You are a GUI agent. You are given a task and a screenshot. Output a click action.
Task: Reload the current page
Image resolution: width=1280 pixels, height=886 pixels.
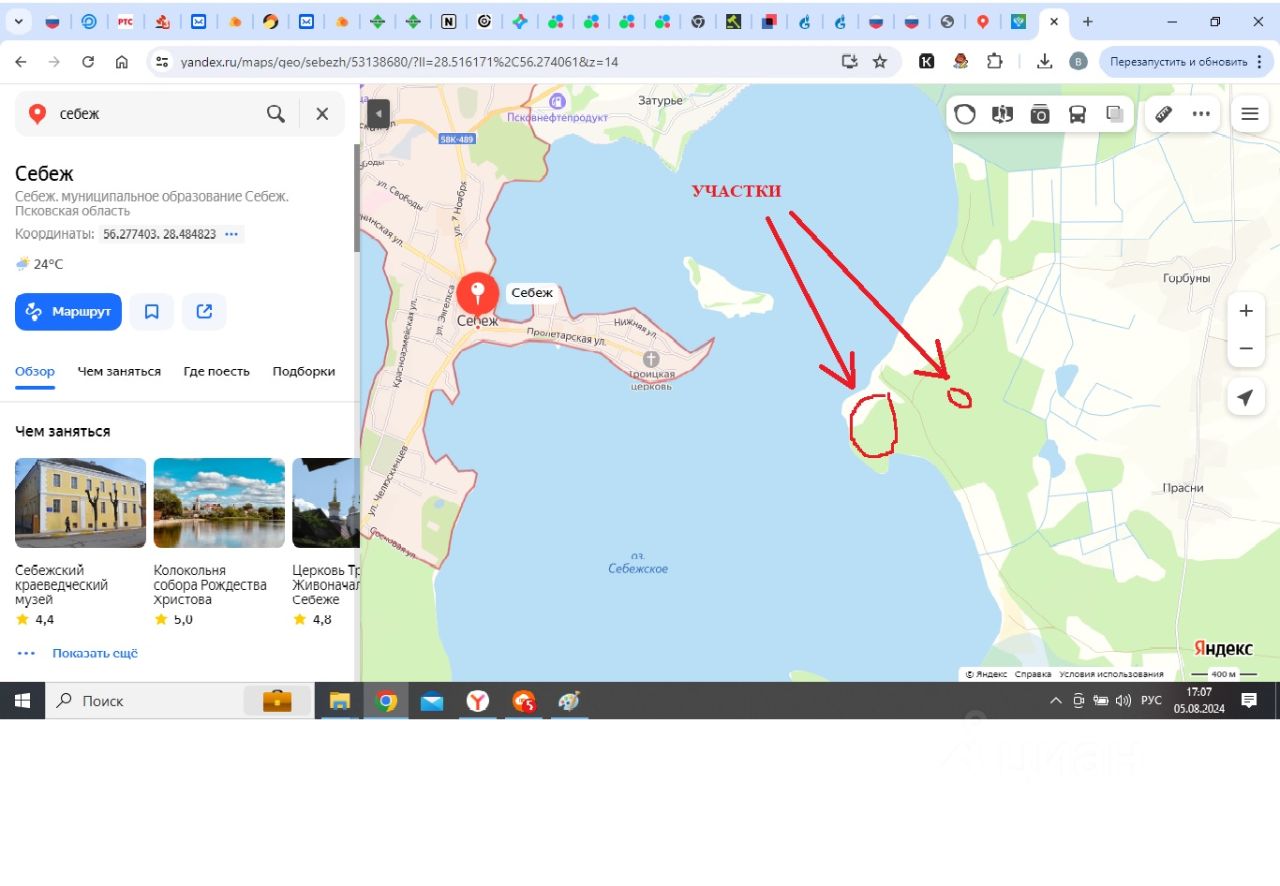(88, 62)
